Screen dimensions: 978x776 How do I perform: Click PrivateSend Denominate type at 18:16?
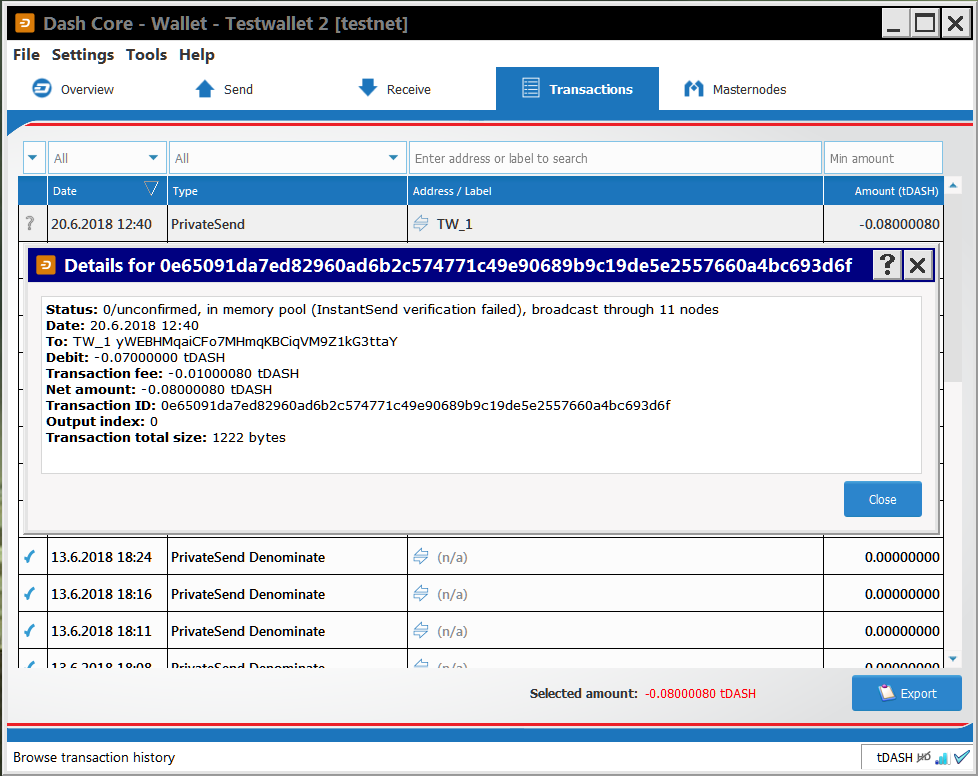click(248, 594)
